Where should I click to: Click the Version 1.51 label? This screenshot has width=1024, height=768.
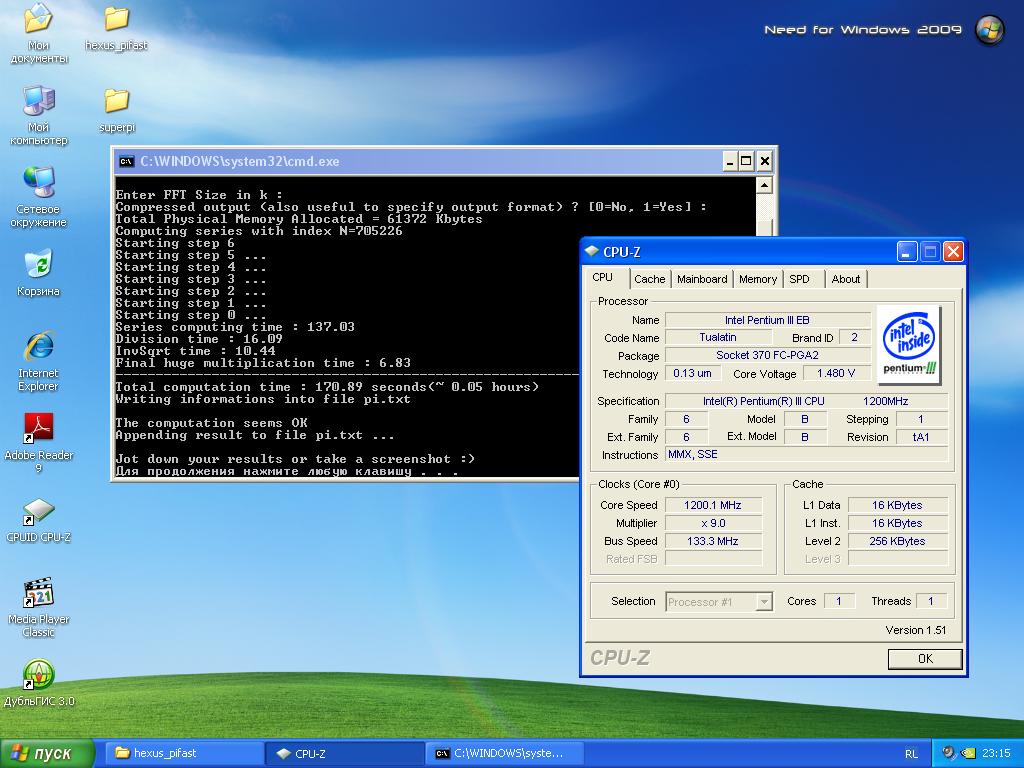(x=916, y=630)
